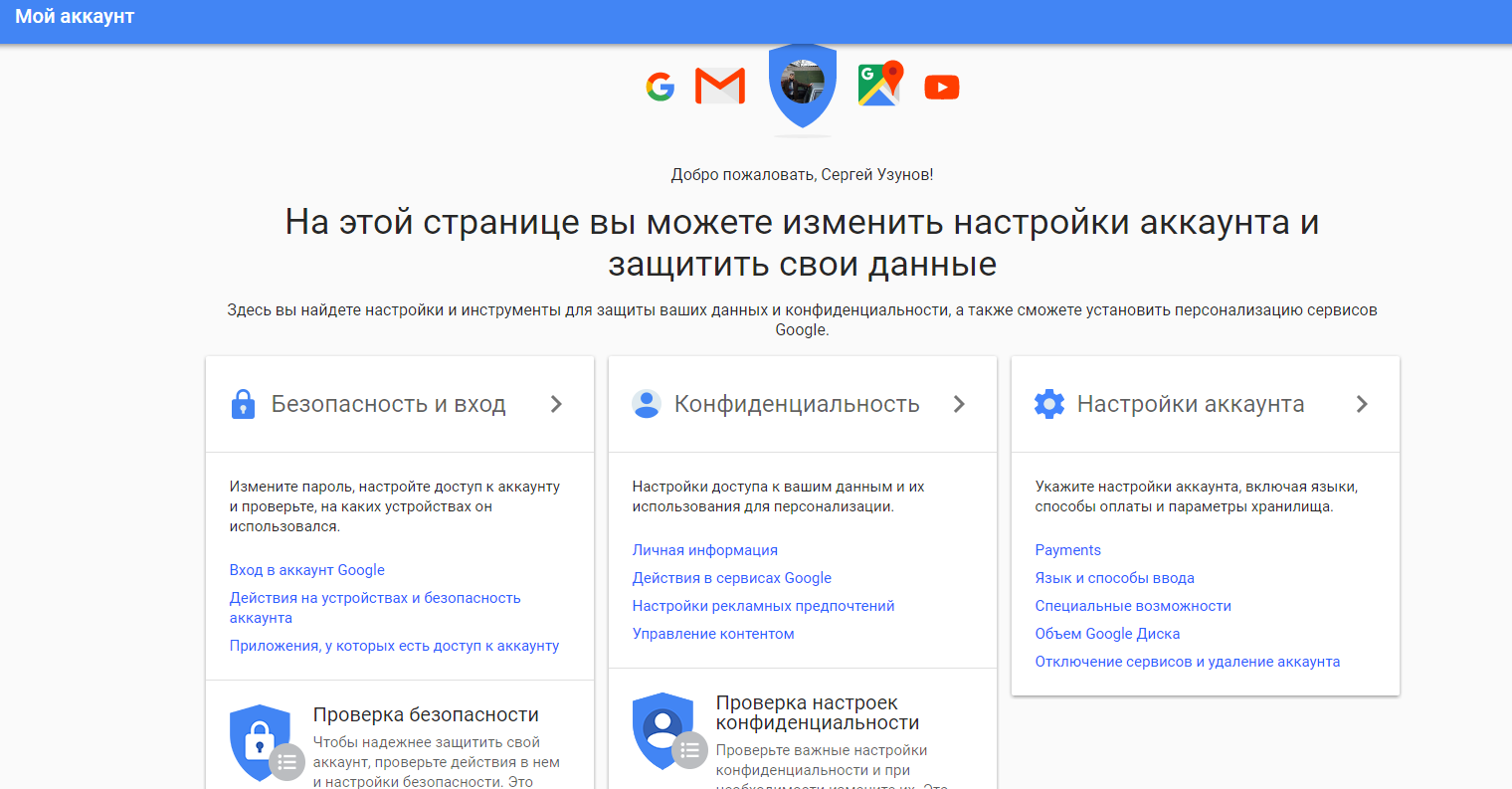The image size is (1512, 789).
Task: Open Объем Google Диска link
Action: coord(1107,634)
